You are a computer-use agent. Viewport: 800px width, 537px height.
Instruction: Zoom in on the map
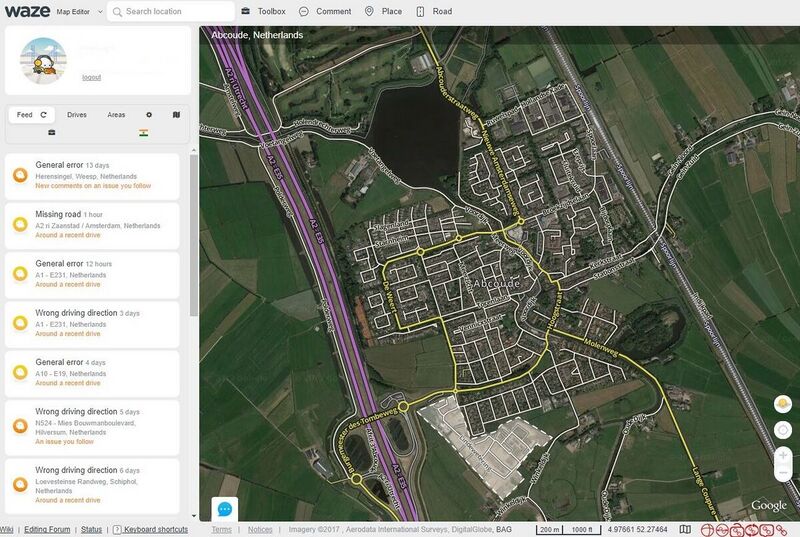pos(783,455)
